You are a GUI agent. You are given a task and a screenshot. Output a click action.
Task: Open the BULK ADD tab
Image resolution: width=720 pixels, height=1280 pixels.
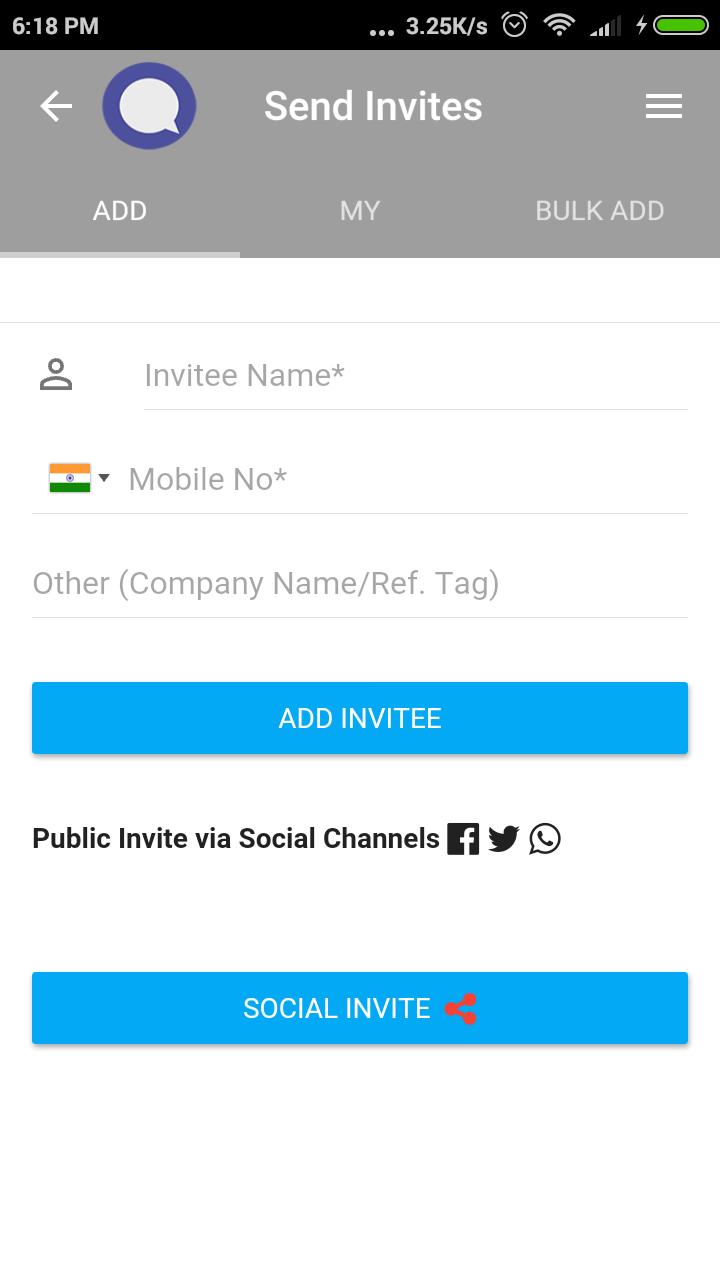click(600, 211)
